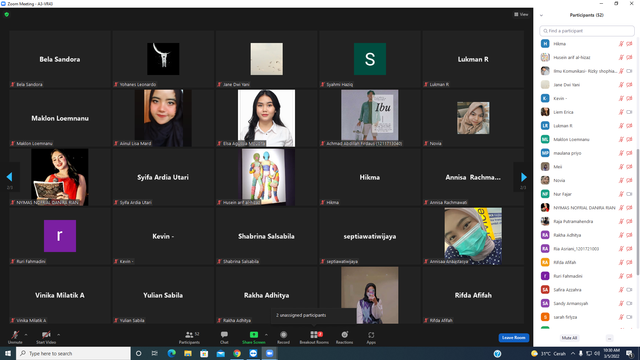Expand video options arrow next to Start Video
This screenshot has height=360, width=640.
(58, 335)
